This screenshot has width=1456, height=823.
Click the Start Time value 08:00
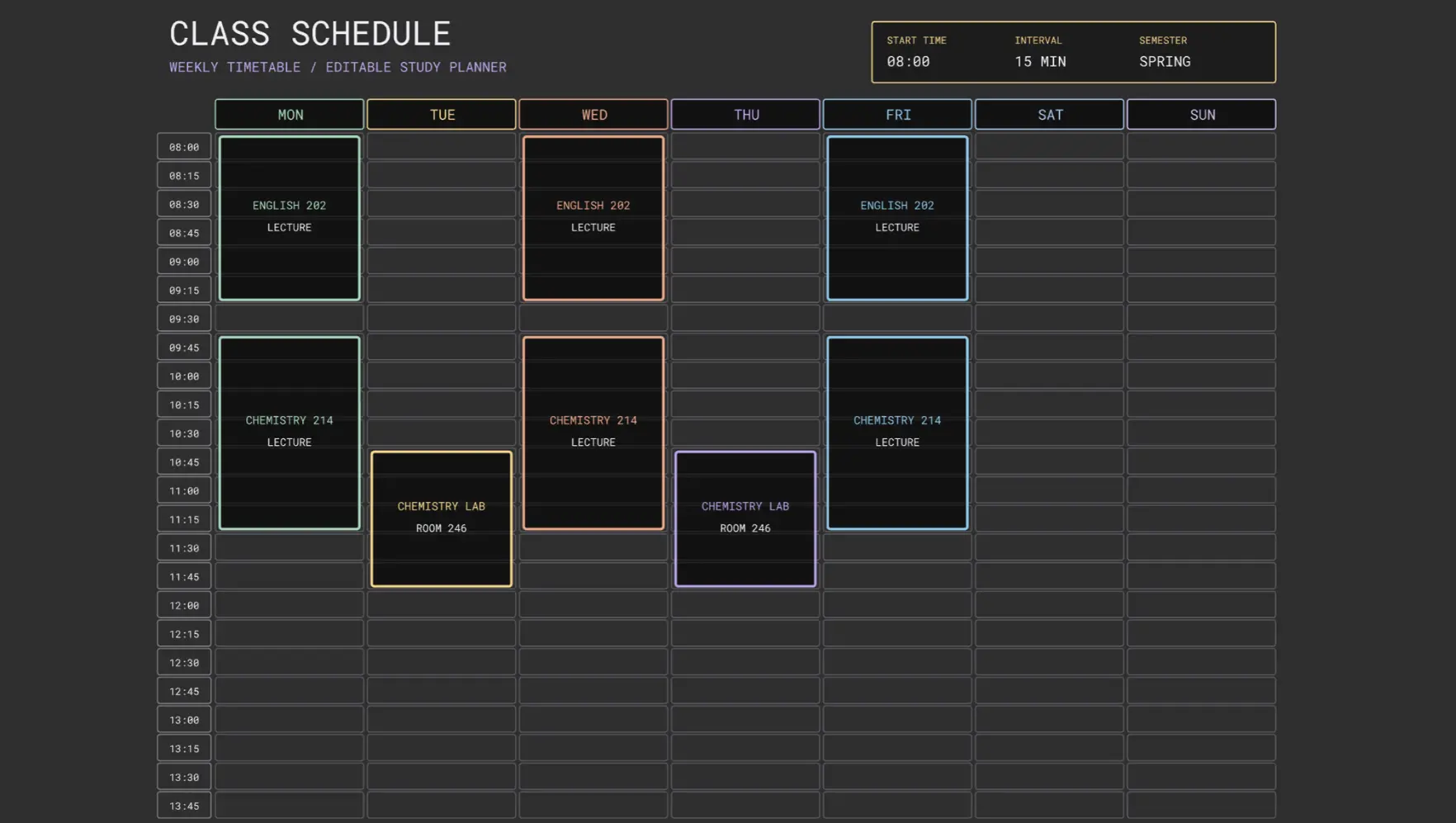coord(908,61)
